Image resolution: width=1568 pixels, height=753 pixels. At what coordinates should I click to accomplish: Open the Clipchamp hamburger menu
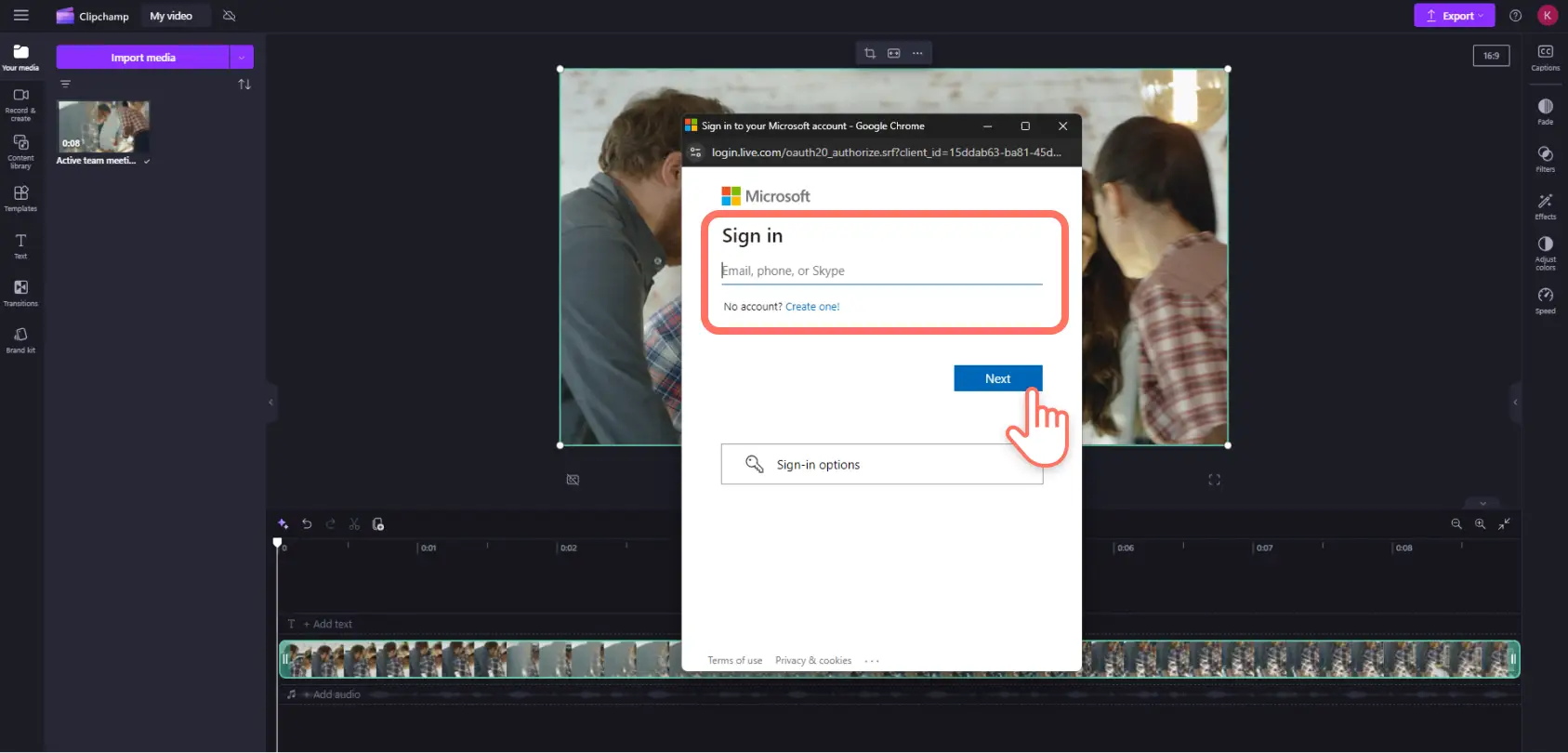click(20, 15)
